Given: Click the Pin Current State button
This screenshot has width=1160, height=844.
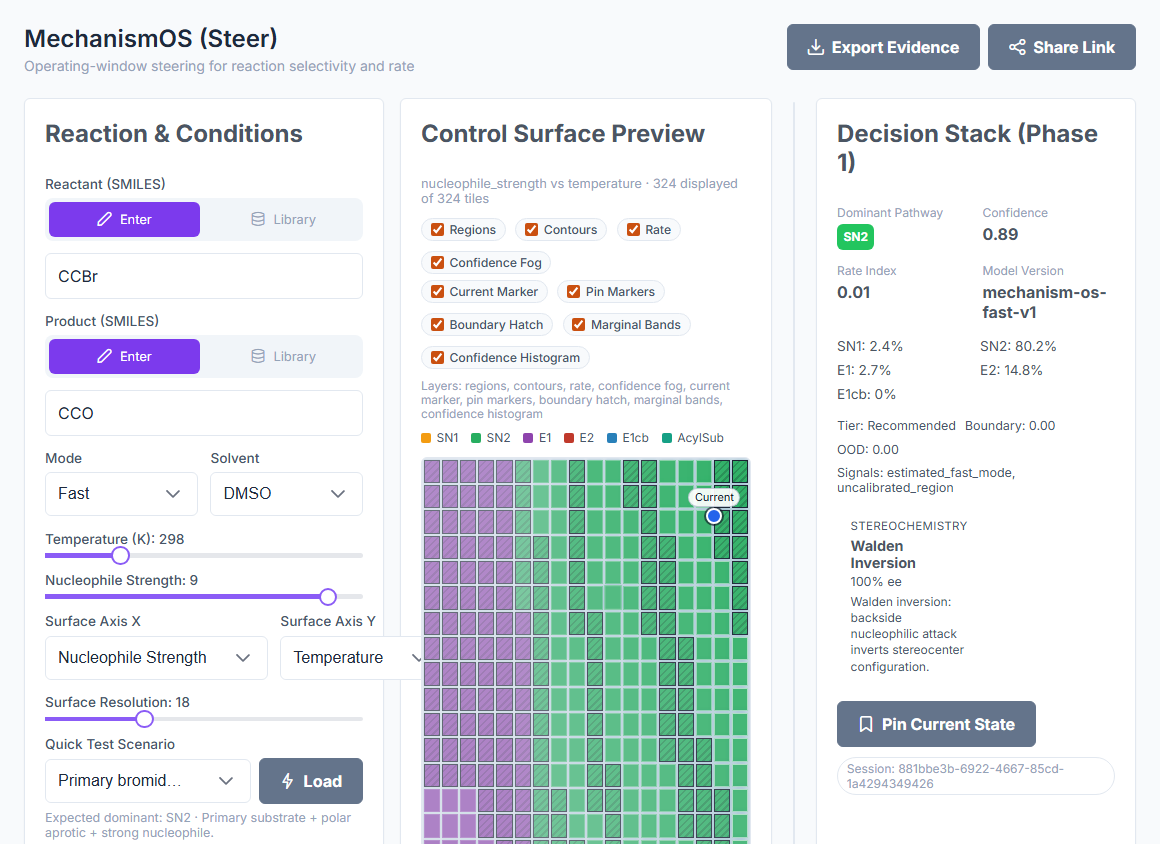Looking at the screenshot, I should [936, 724].
